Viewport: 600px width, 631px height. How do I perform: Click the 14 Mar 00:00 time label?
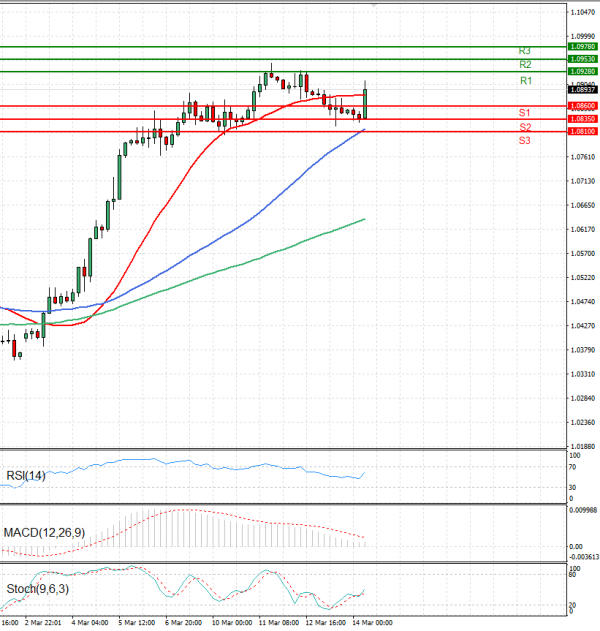(372, 623)
